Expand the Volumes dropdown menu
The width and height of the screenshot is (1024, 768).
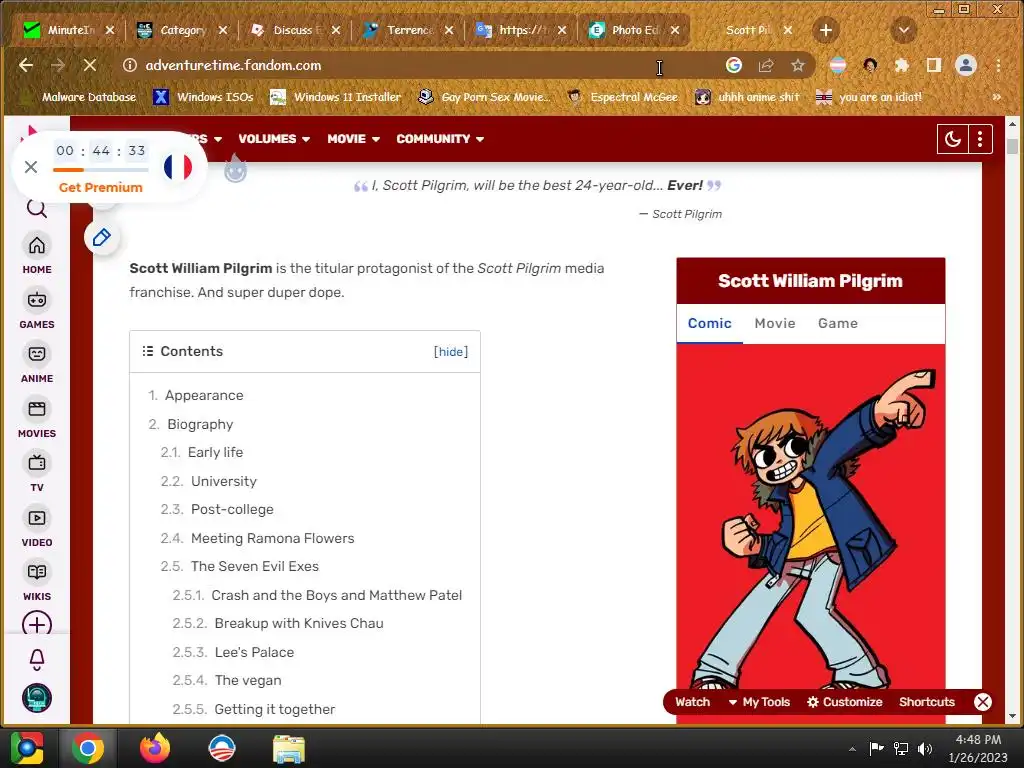click(274, 139)
